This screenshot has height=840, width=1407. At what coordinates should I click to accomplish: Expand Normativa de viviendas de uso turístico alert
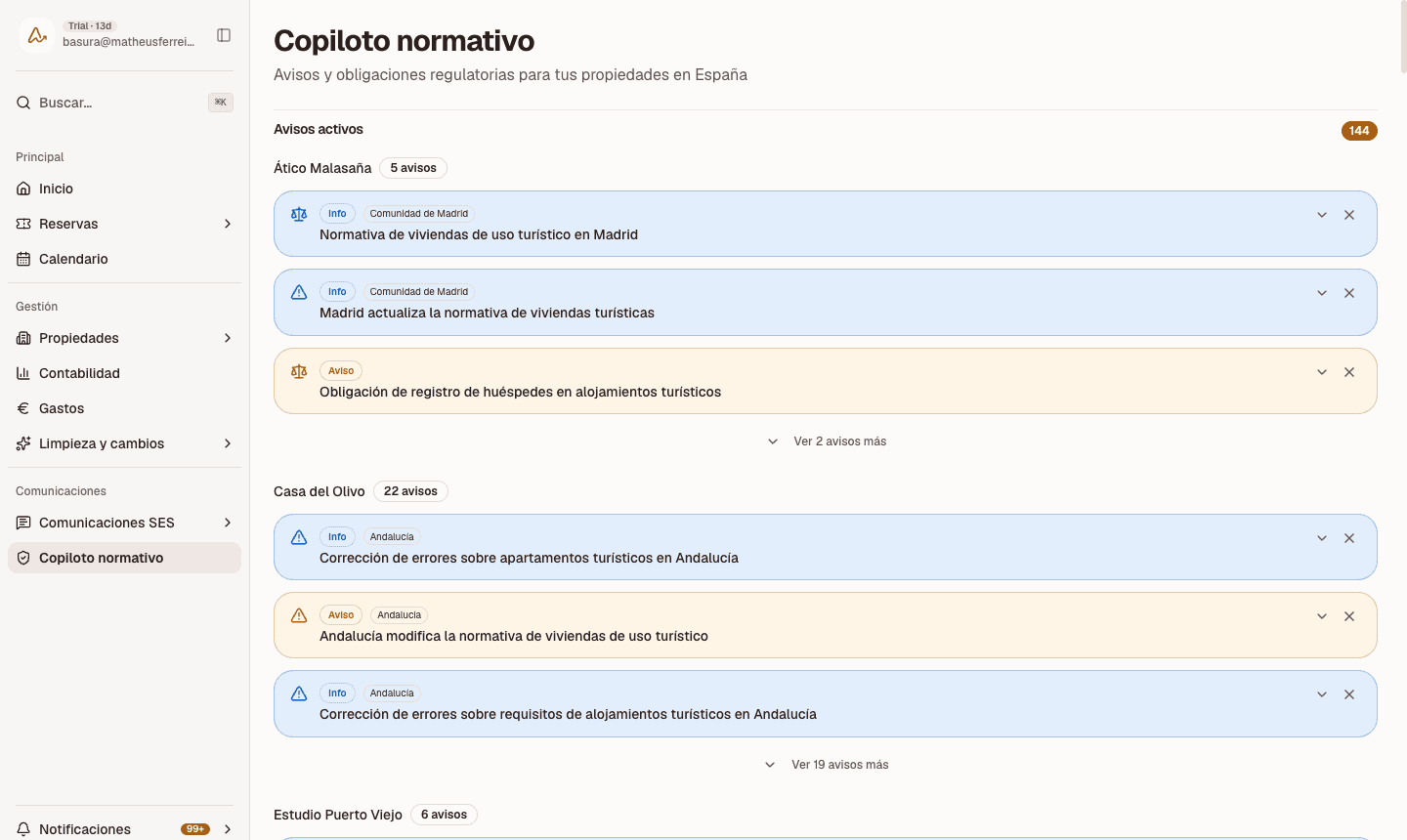[x=1322, y=215]
